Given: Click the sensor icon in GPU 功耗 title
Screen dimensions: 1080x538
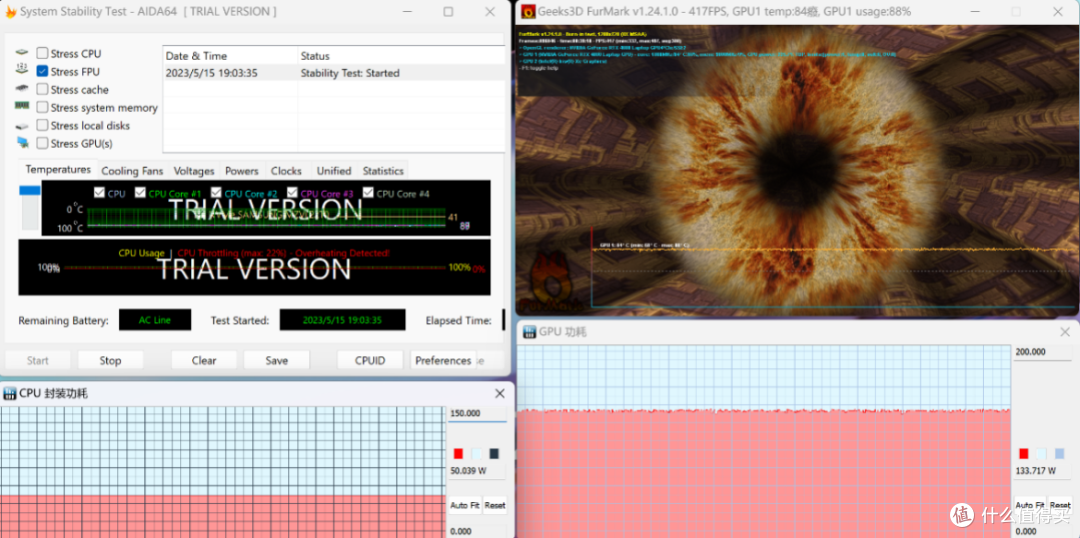Looking at the screenshot, I should tap(530, 331).
